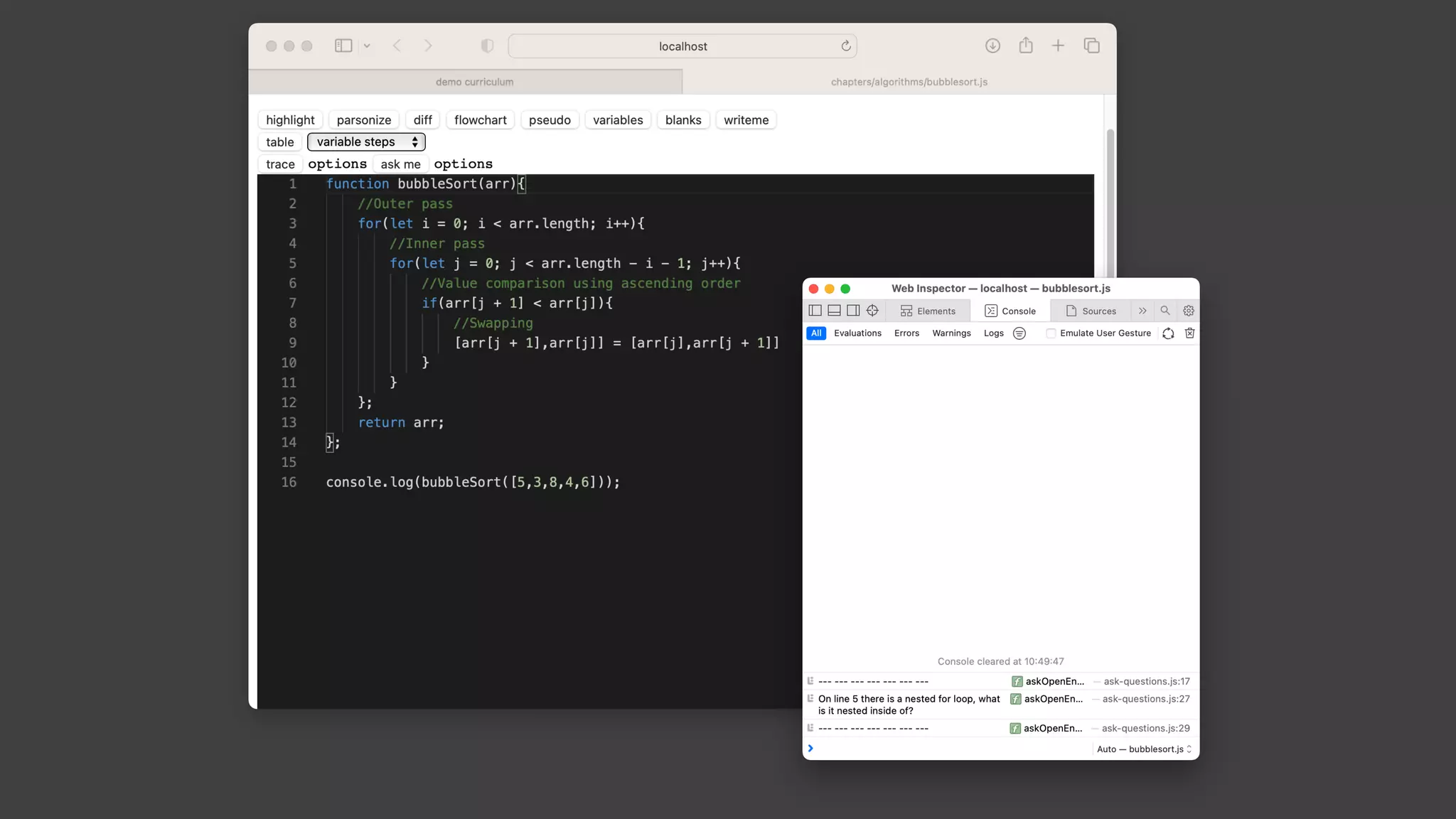Open the Auto — bubblesort.js context selector

pyautogui.click(x=1143, y=749)
